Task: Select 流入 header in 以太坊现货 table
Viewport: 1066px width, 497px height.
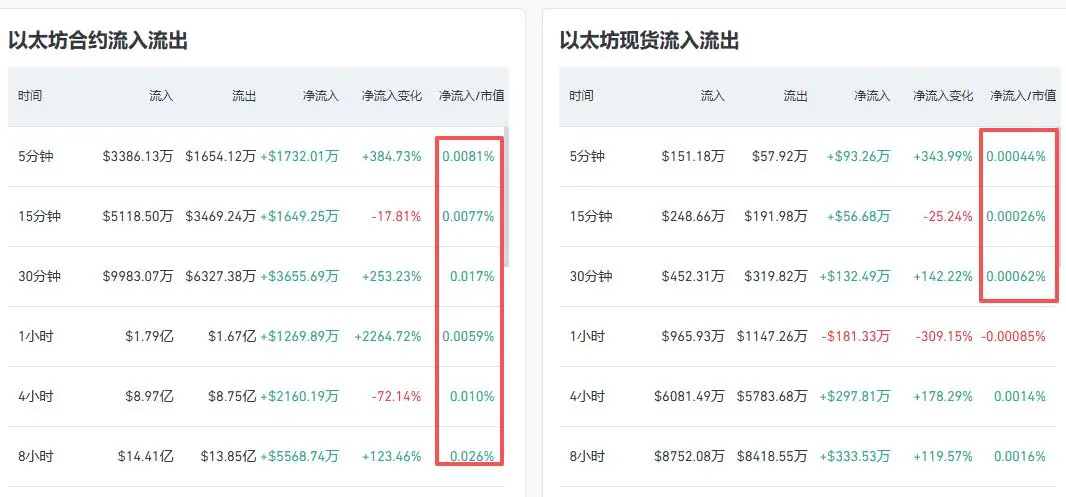Action: (x=713, y=96)
